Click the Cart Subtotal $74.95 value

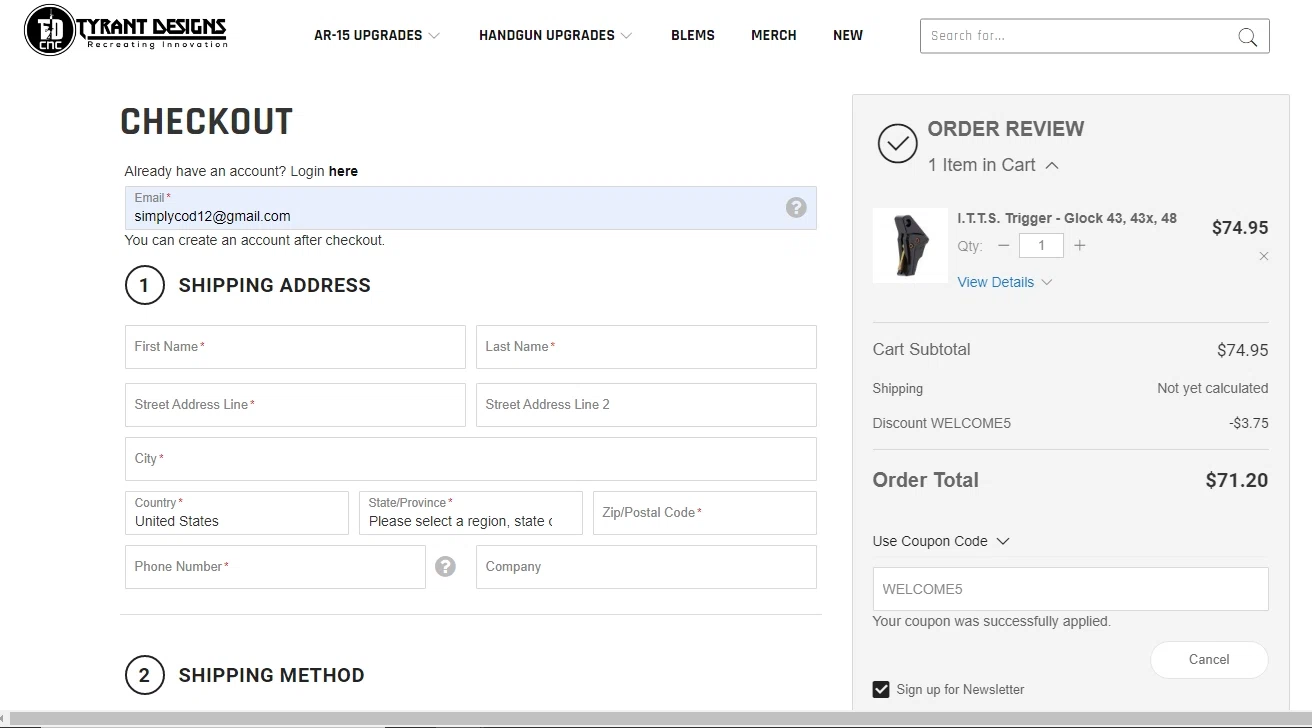click(x=1243, y=350)
